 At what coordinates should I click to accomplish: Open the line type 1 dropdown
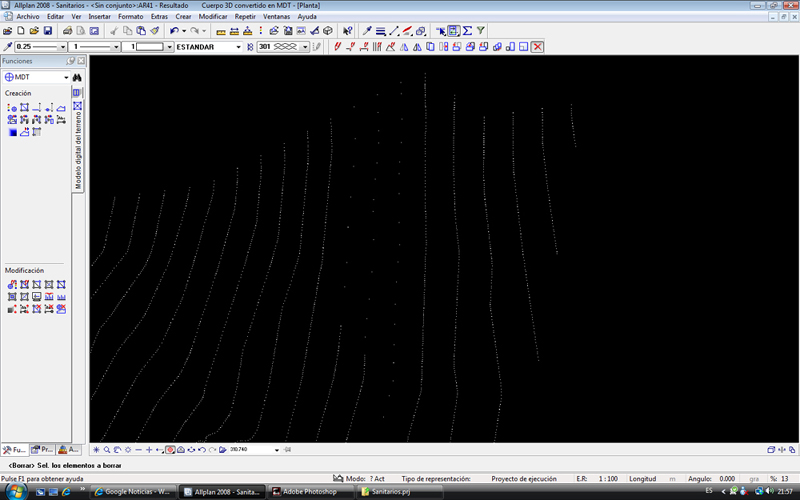point(116,47)
